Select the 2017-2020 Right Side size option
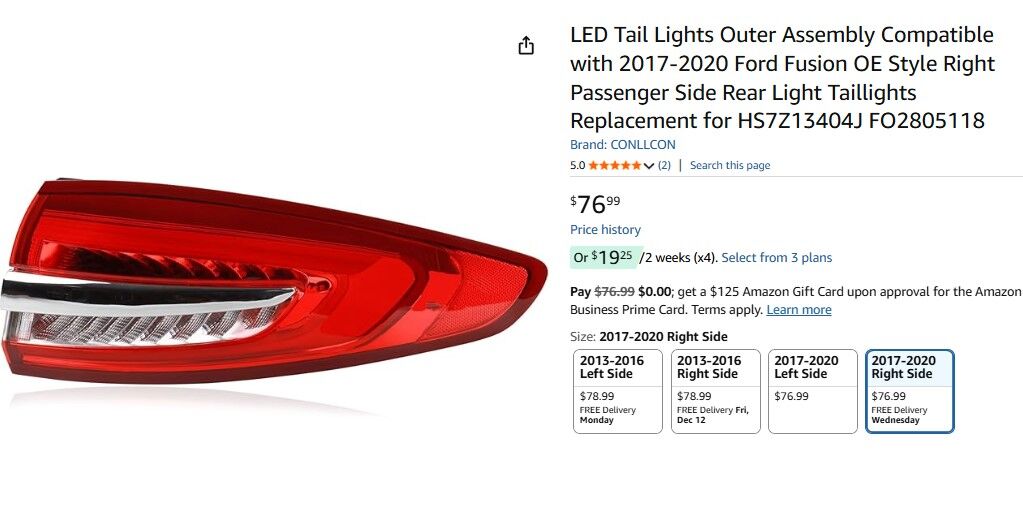The width and height of the screenshot is (1023, 522). (x=909, y=391)
